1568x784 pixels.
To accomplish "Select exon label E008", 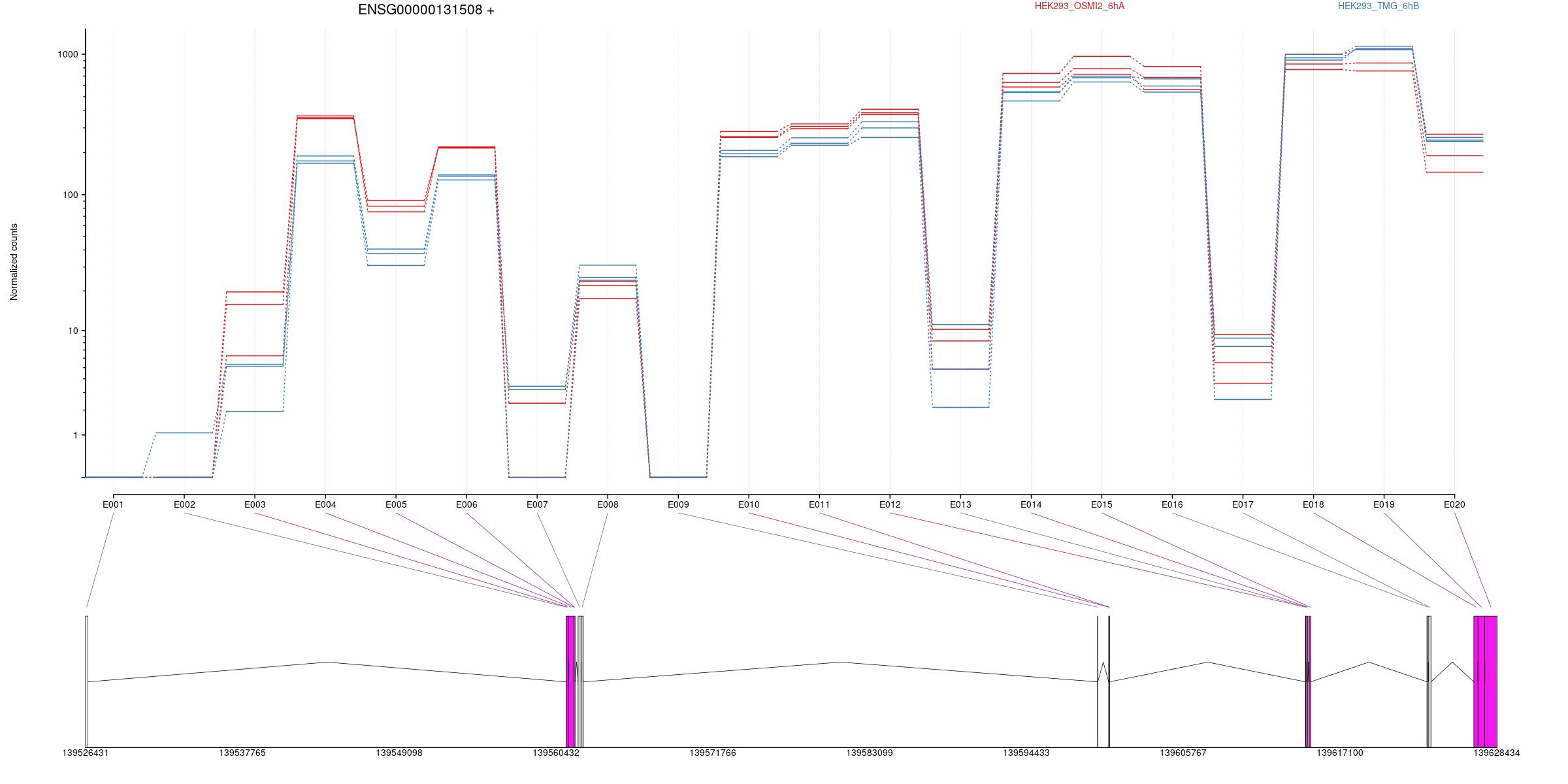I will tap(608, 504).
